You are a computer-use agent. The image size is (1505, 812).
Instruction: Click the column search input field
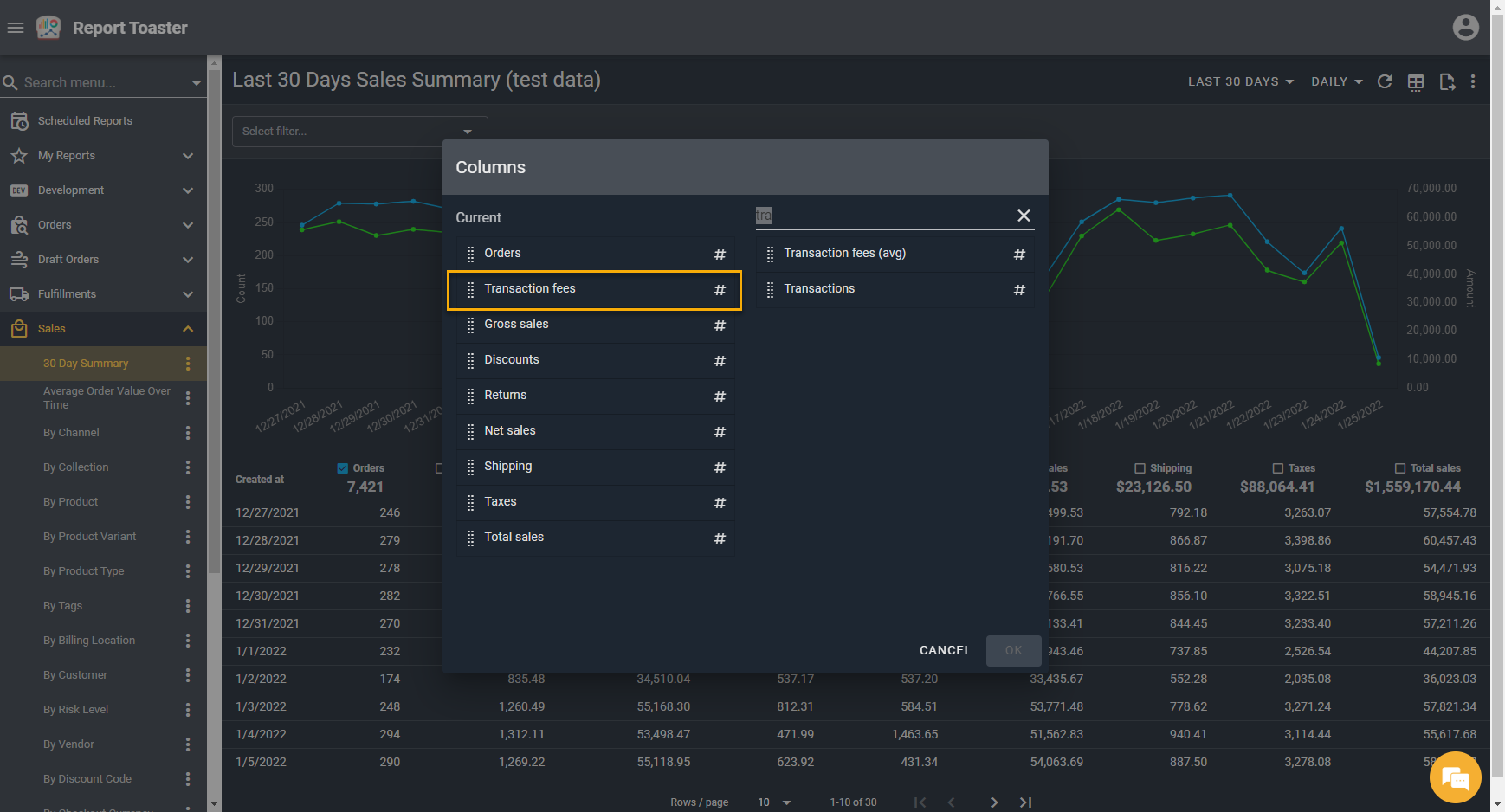883,216
